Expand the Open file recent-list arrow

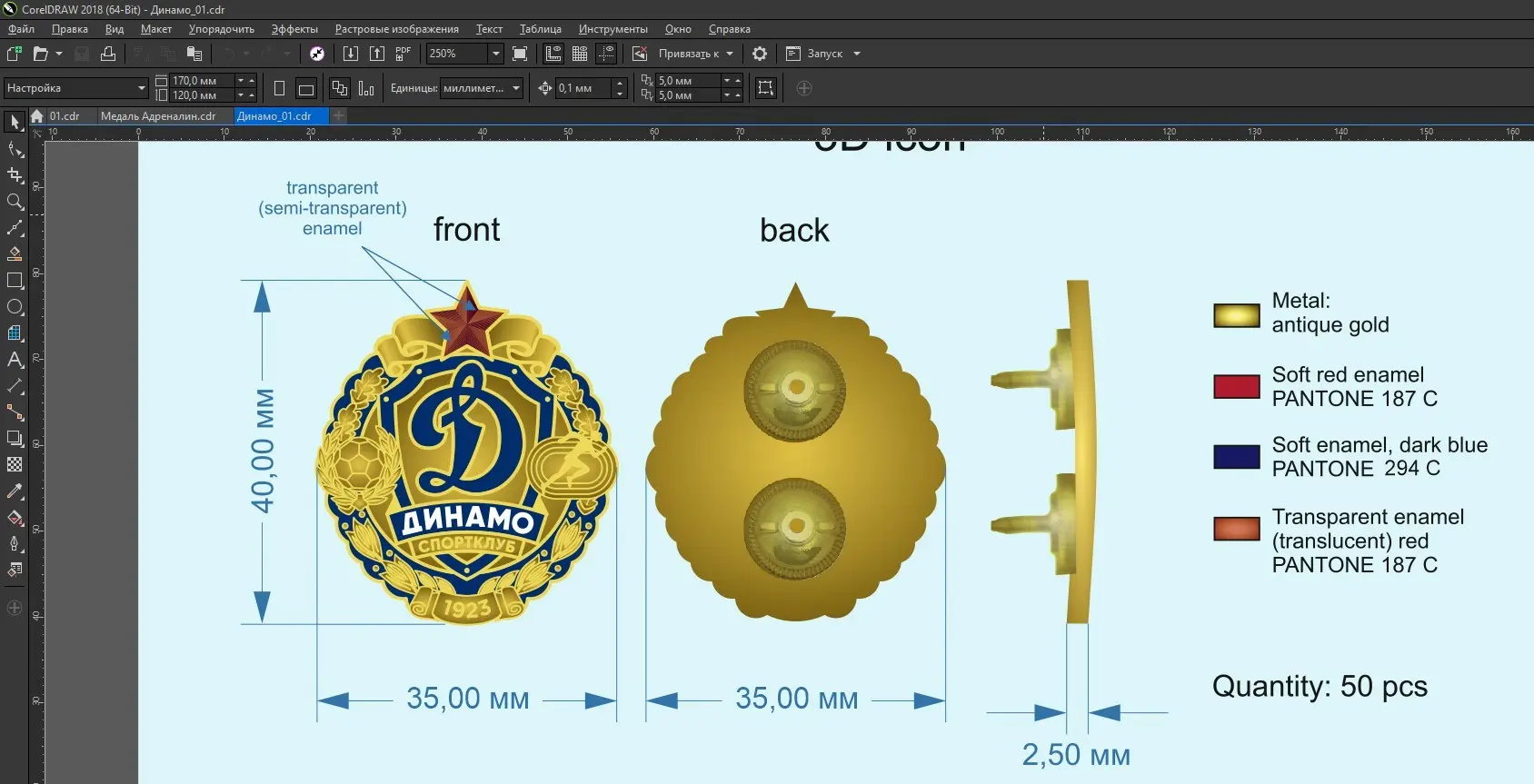(59, 54)
